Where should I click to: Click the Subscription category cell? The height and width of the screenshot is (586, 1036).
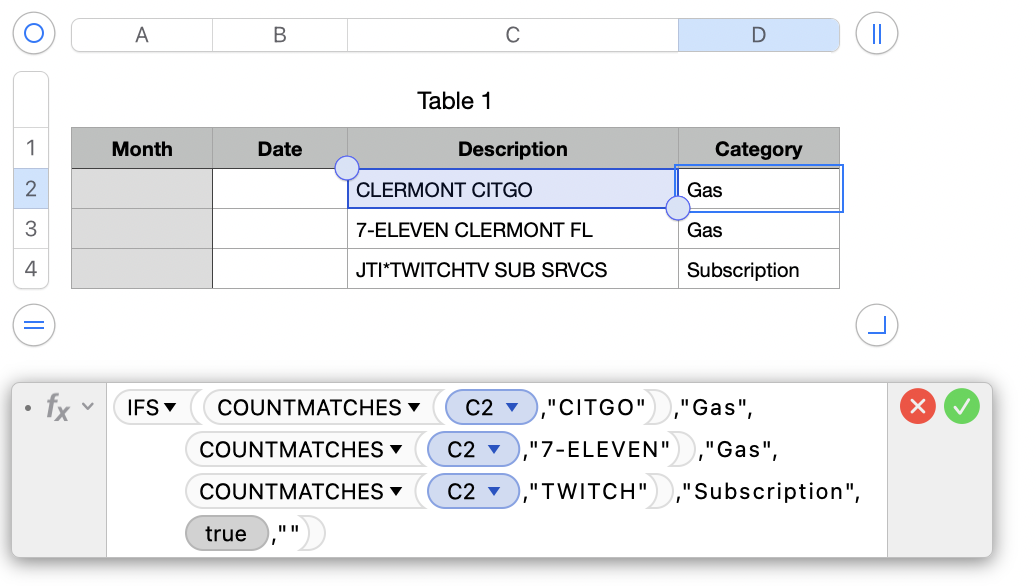pyautogui.click(x=758, y=270)
